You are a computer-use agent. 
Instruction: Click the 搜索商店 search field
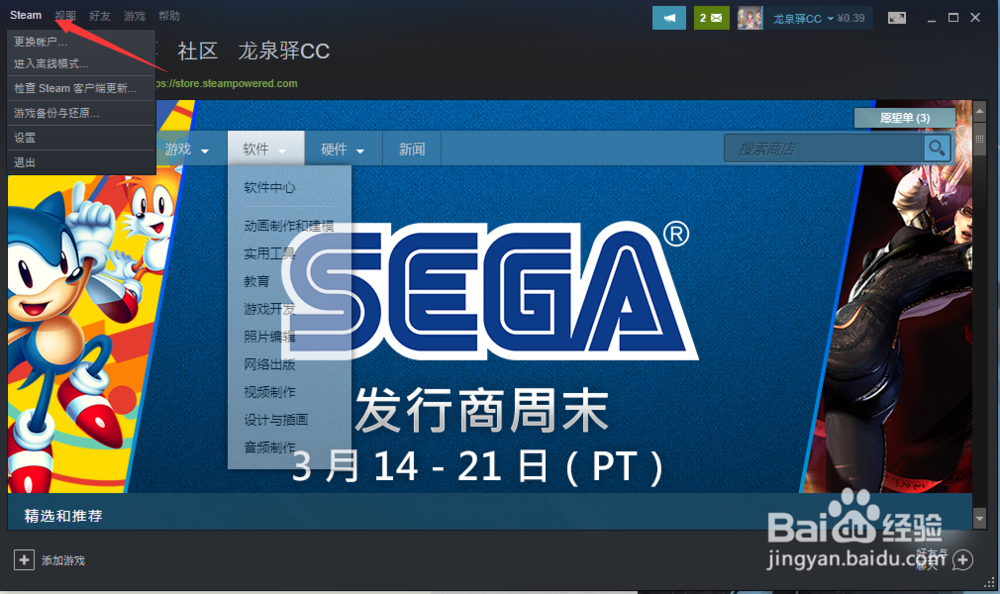point(825,149)
